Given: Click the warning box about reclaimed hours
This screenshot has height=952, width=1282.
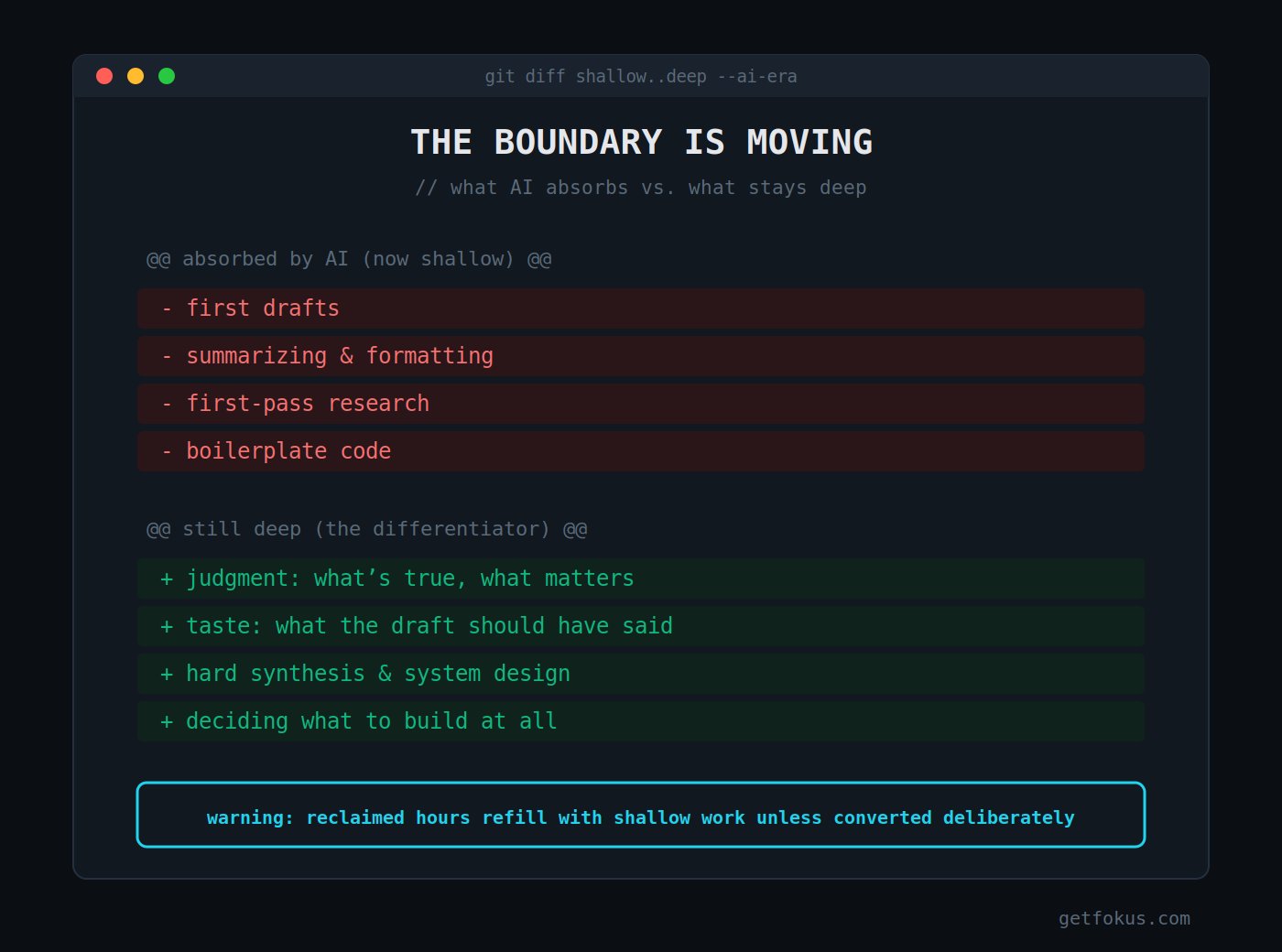Looking at the screenshot, I should [641, 815].
